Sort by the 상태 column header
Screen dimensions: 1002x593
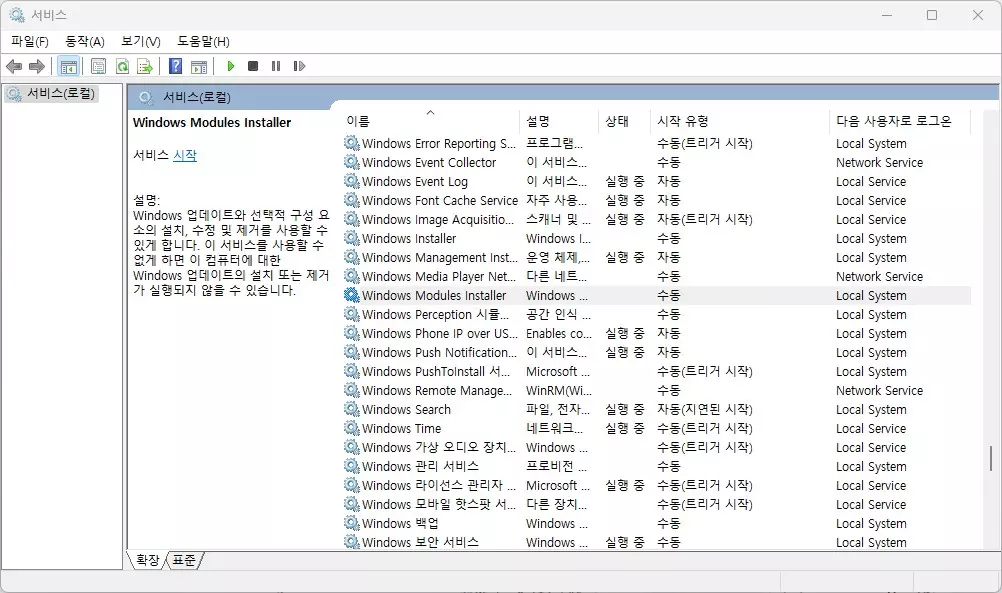[x=626, y=121]
